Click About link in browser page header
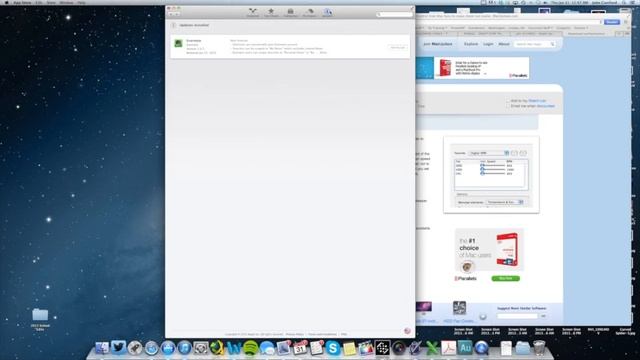The width and height of the screenshot is (640, 360). (504, 44)
